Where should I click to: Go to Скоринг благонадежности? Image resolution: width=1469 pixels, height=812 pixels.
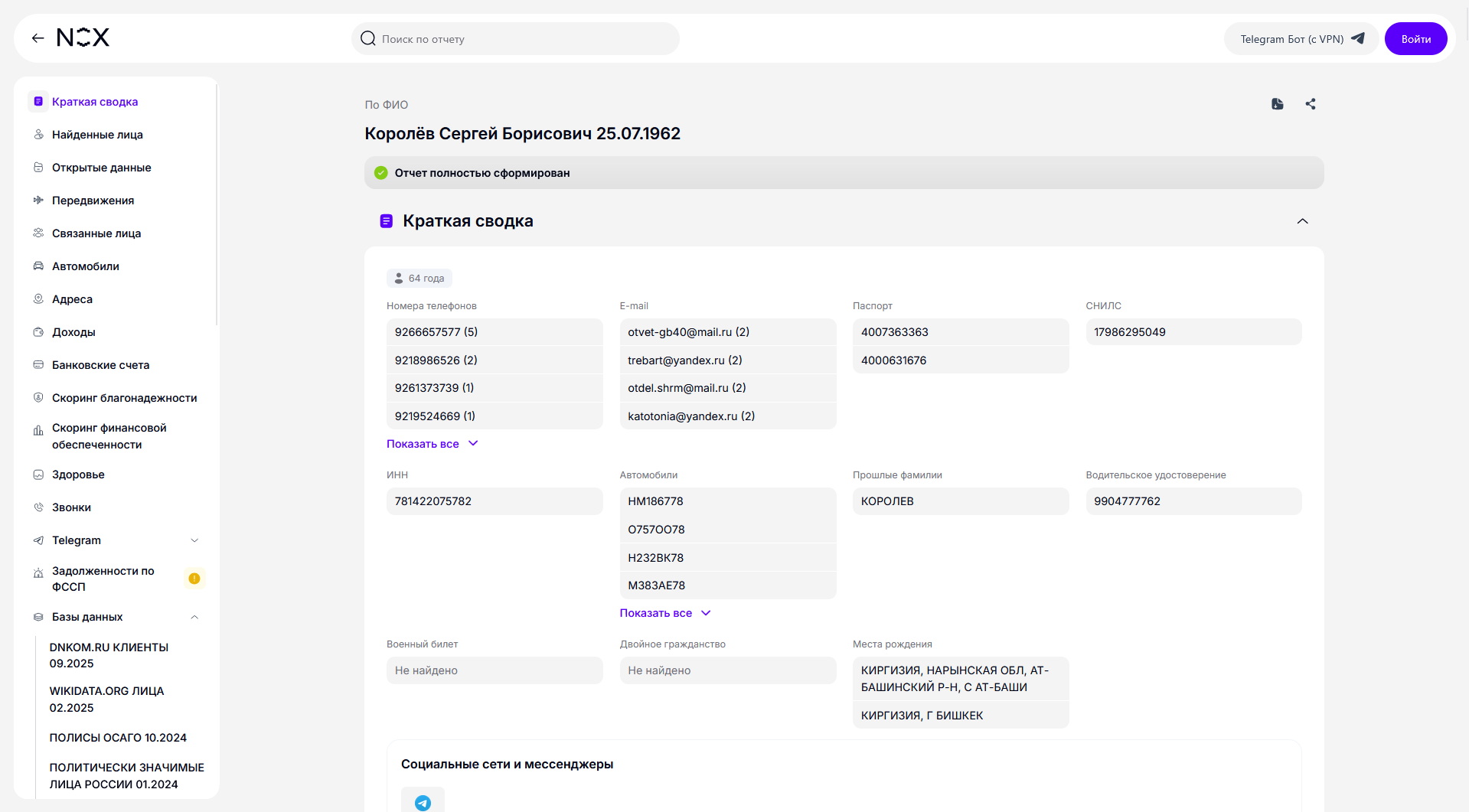pyautogui.click(x=124, y=398)
